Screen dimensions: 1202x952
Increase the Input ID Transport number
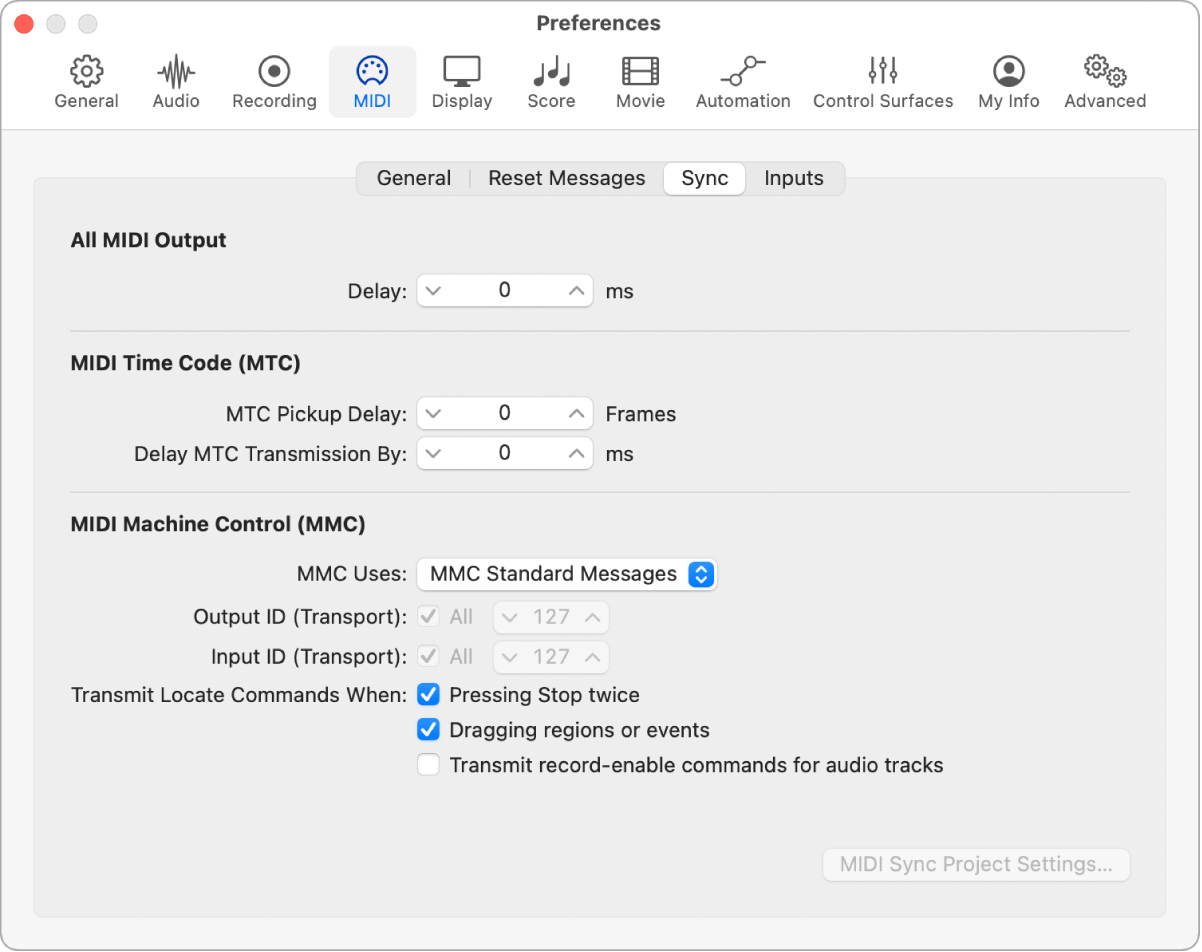[592, 658]
